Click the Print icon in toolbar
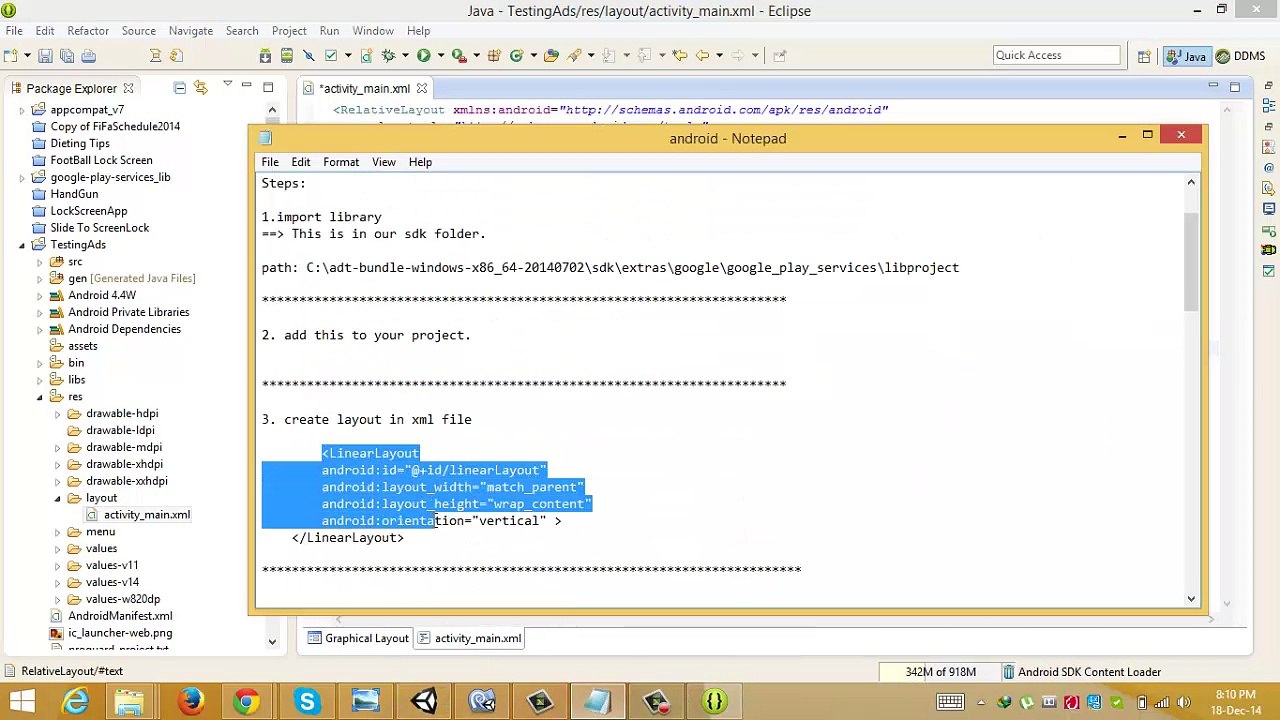Image resolution: width=1280 pixels, height=720 pixels. pyautogui.click(x=88, y=56)
